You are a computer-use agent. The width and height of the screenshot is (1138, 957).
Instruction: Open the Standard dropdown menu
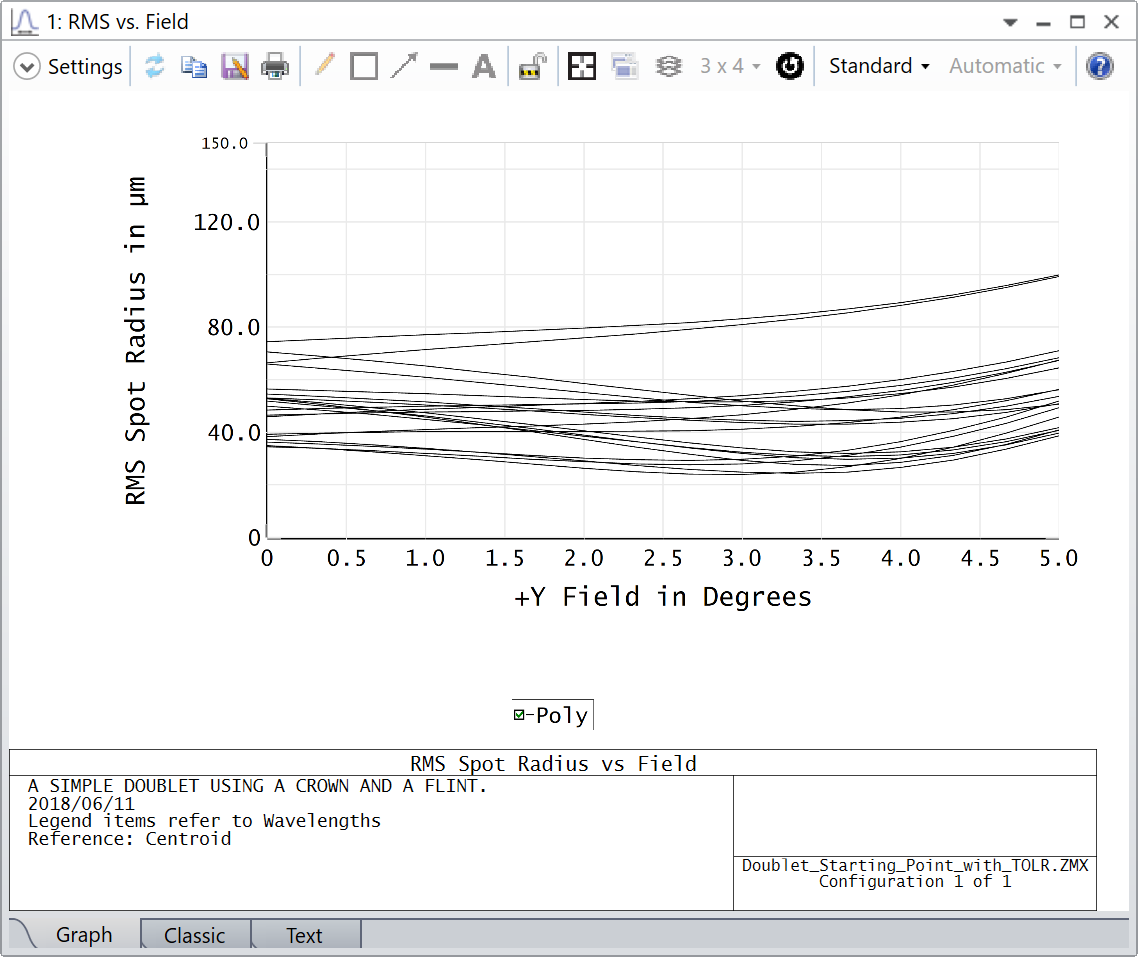[879, 66]
